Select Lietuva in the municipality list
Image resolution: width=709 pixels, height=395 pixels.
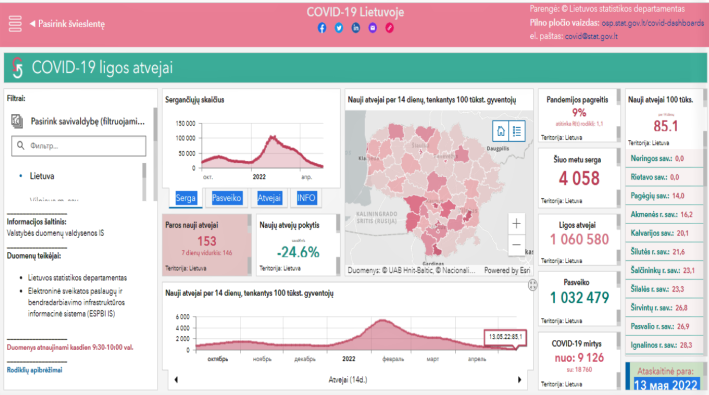click(42, 176)
